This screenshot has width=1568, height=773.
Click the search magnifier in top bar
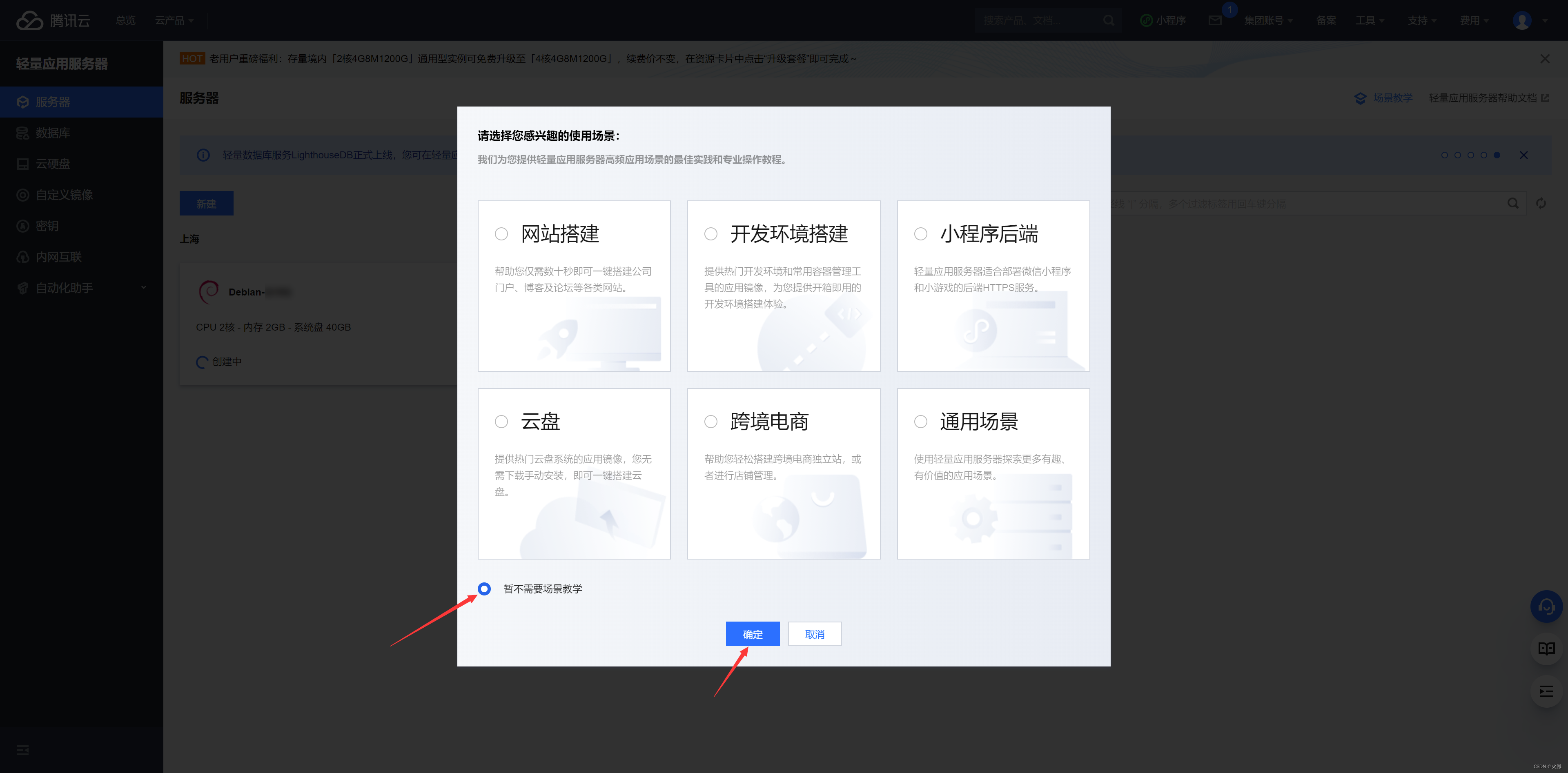click(x=1109, y=21)
